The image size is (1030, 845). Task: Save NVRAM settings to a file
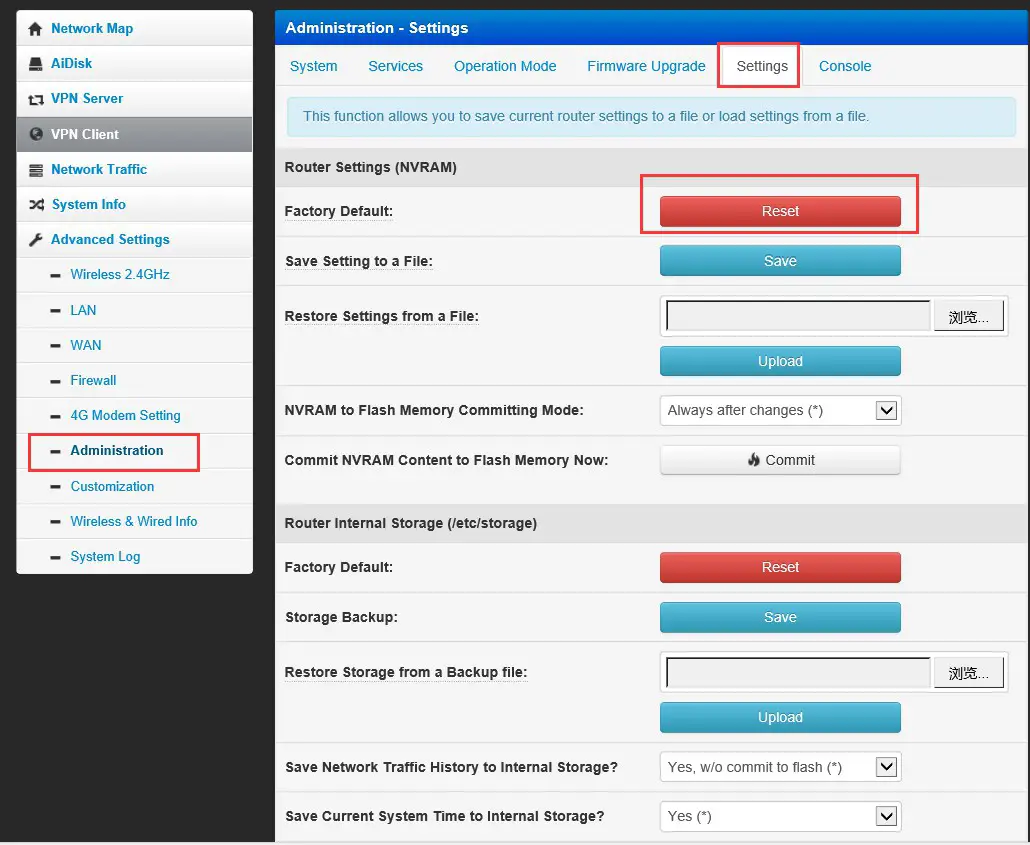780,261
